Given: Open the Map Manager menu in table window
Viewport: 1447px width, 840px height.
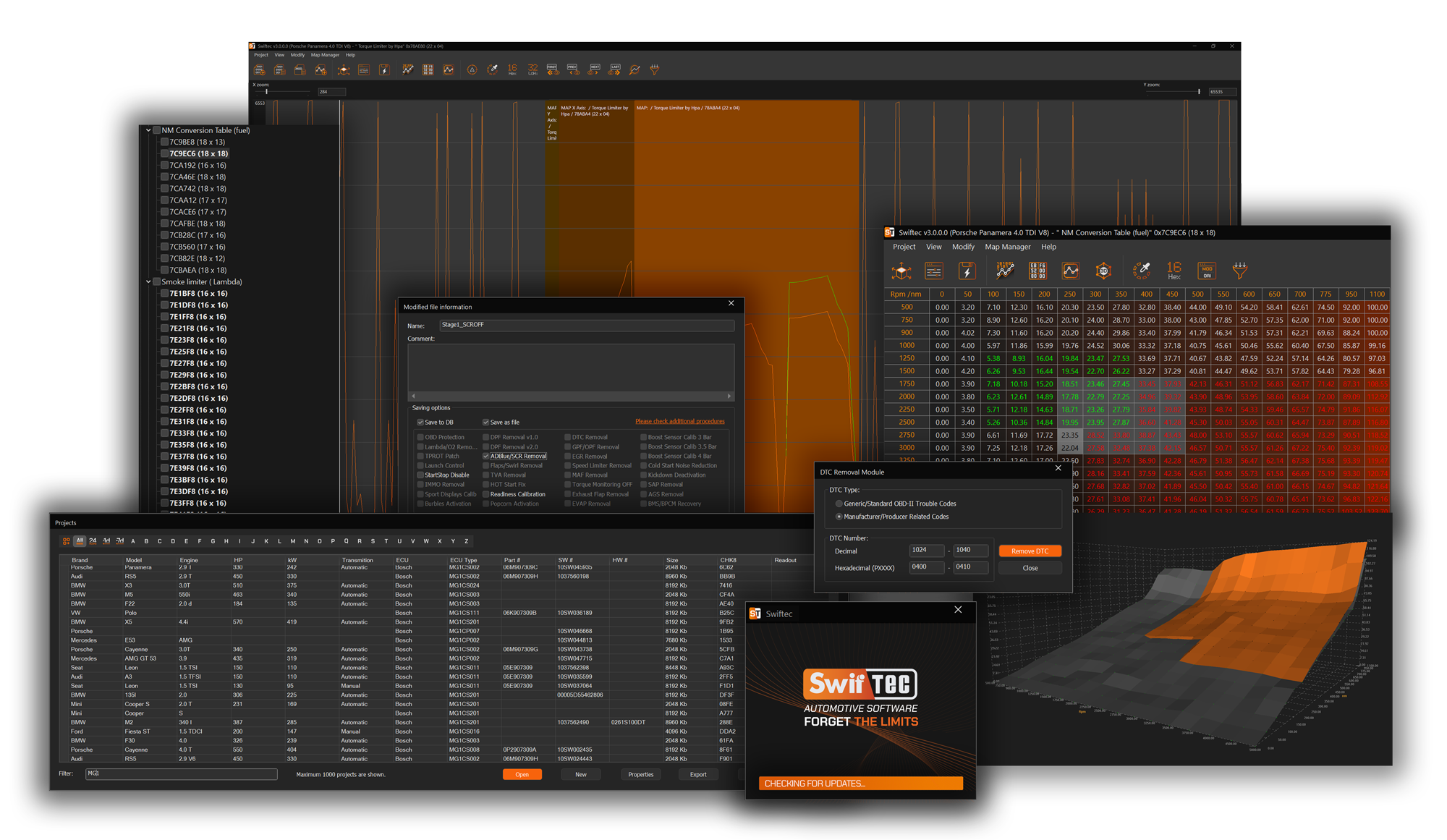Looking at the screenshot, I should [x=1007, y=247].
